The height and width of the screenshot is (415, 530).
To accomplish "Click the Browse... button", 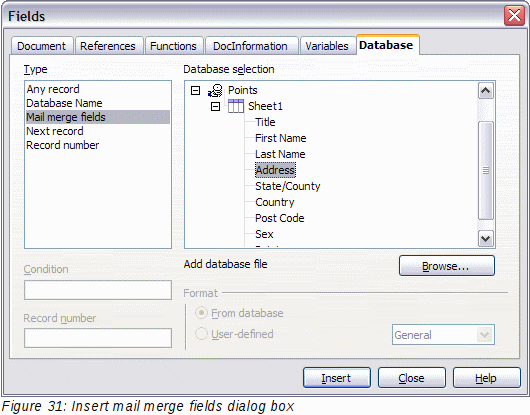I will coord(447,266).
